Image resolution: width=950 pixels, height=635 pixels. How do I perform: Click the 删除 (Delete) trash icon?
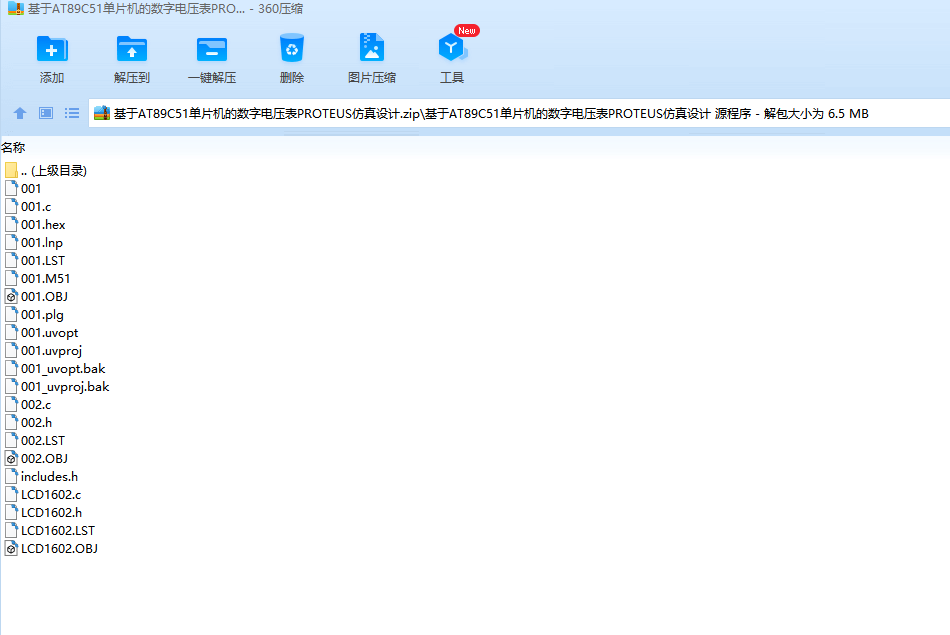click(291, 48)
